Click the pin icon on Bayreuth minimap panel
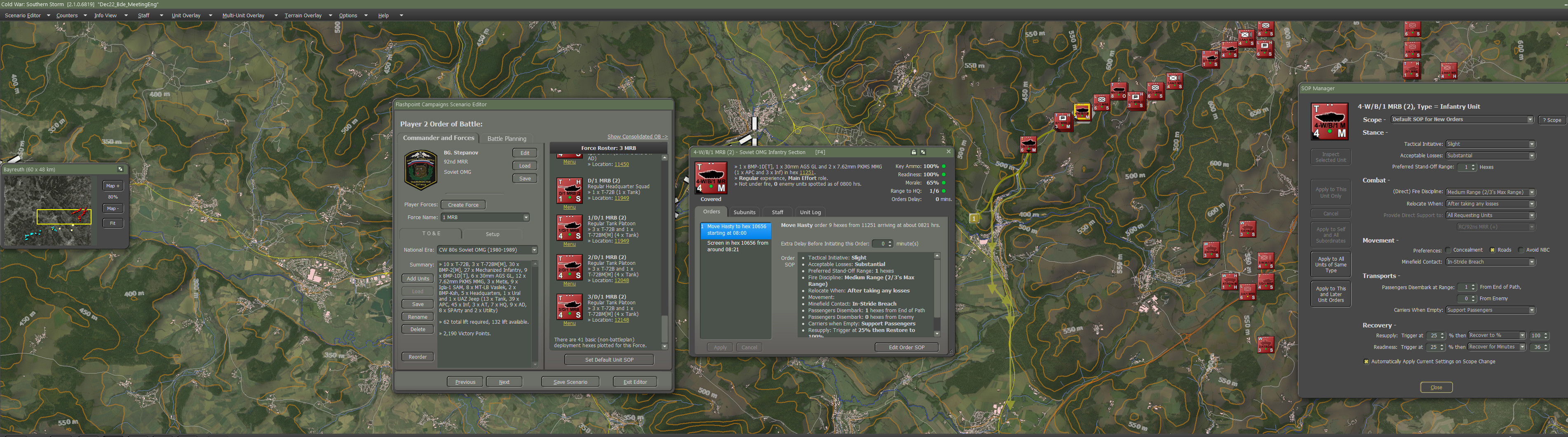 tap(120, 169)
